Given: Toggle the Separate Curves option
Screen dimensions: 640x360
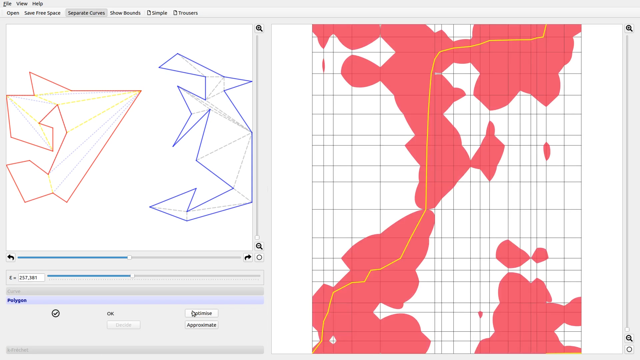Looking at the screenshot, I should (86, 13).
